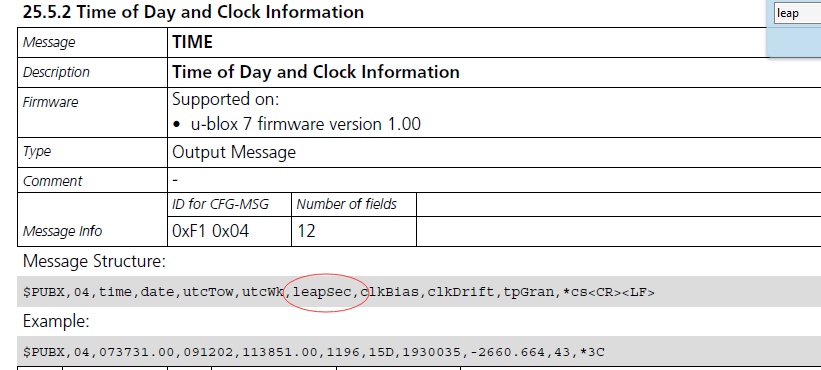
Task: Click the search field containing "leap"
Action: (797, 13)
